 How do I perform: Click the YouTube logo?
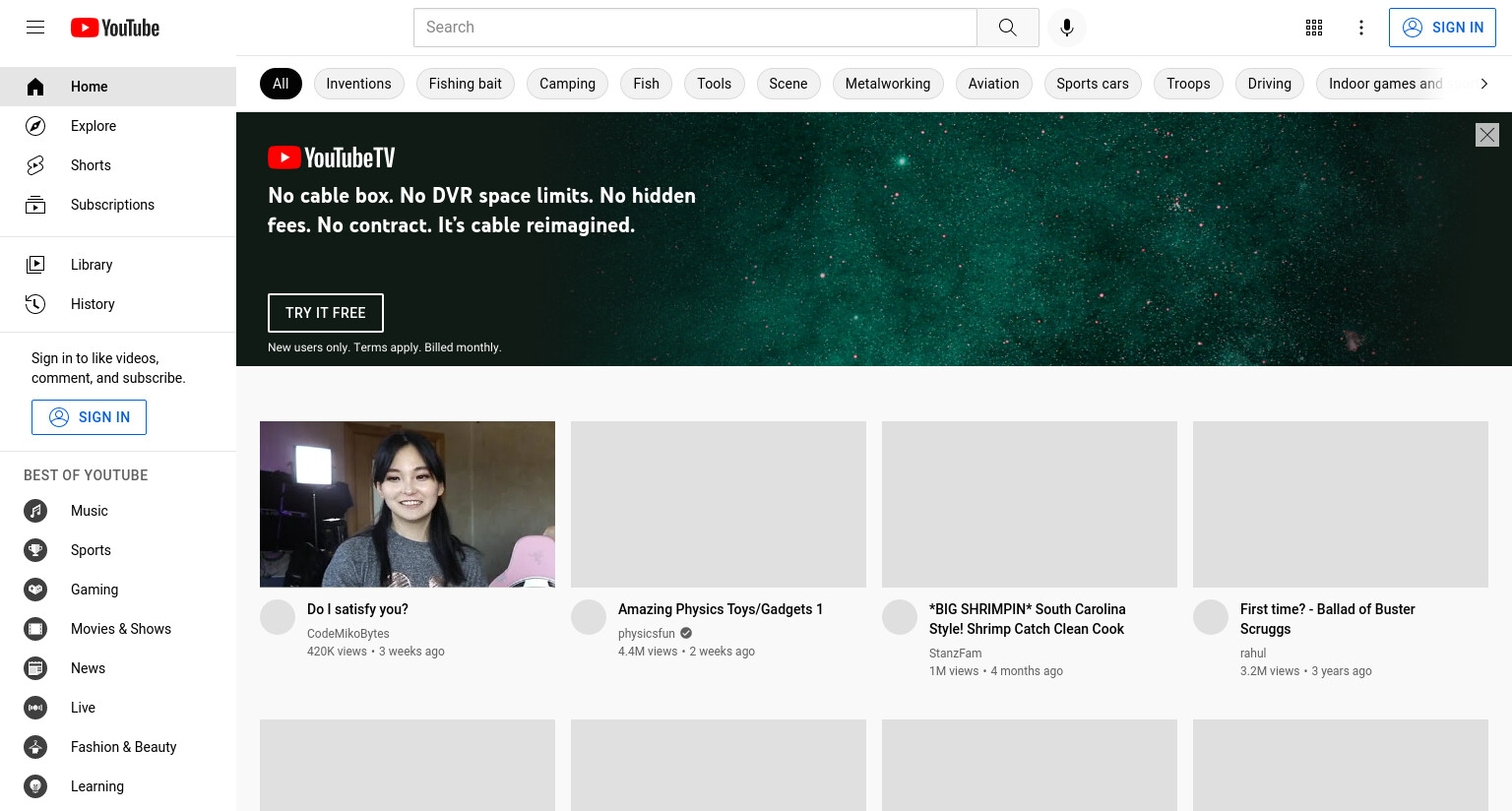[115, 28]
